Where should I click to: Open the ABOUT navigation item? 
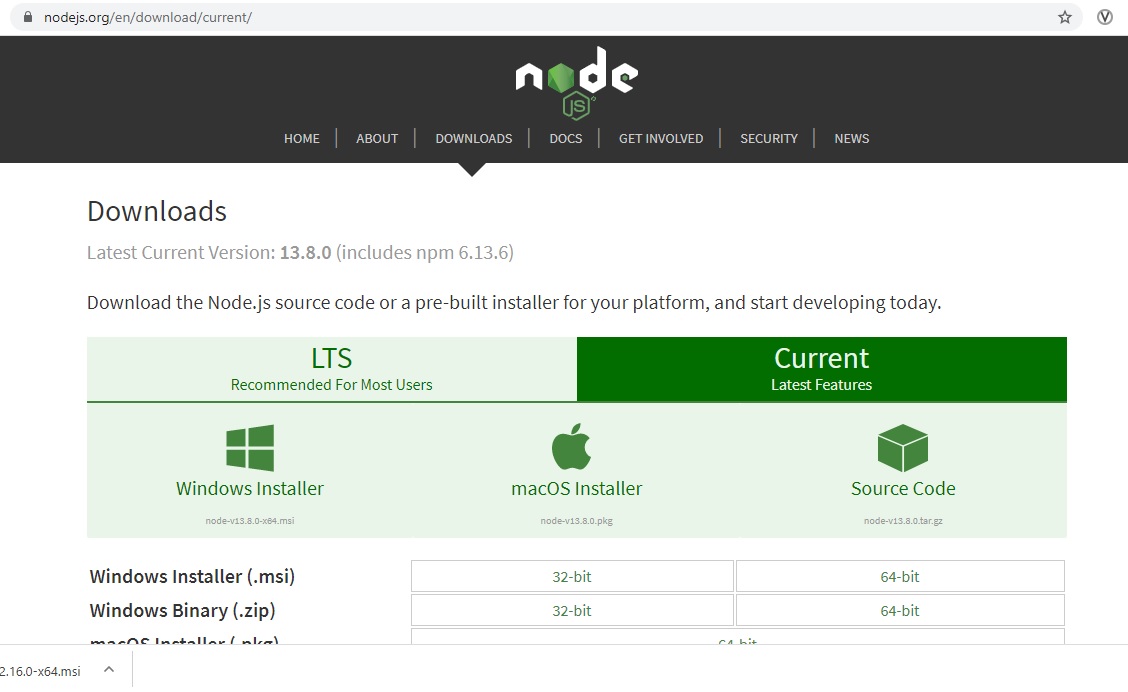pyautogui.click(x=377, y=138)
